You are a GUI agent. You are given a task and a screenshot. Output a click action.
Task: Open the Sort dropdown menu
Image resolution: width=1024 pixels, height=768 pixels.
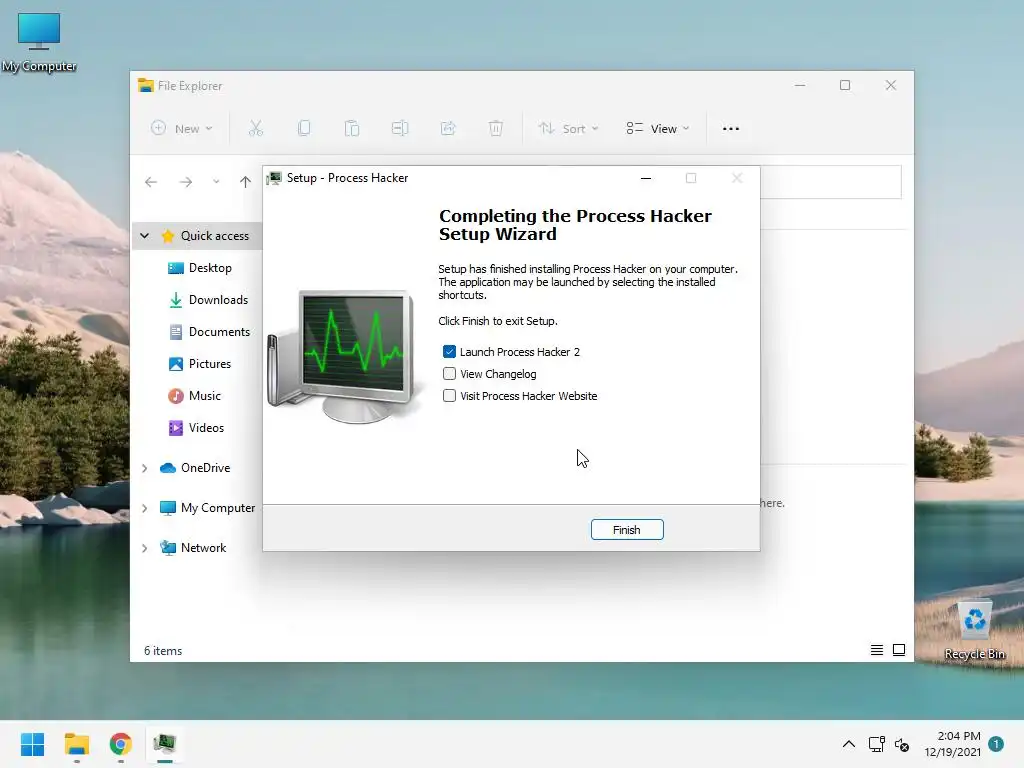[x=568, y=129]
